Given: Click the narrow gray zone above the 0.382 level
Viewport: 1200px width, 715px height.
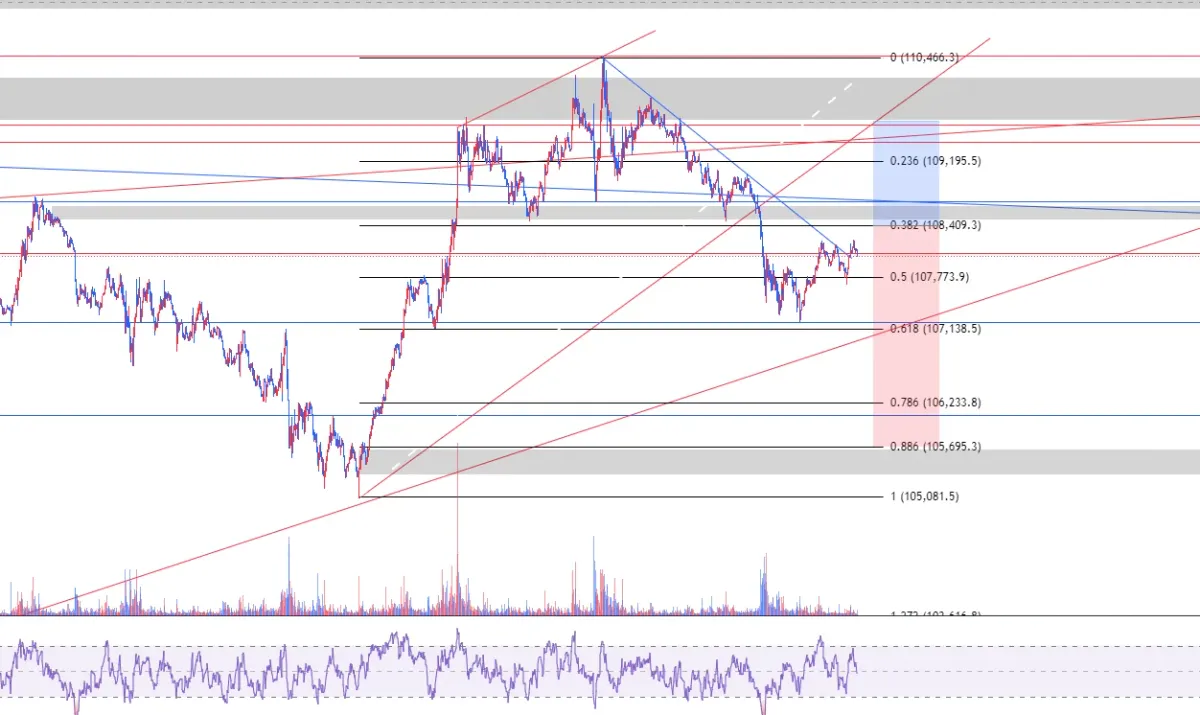Looking at the screenshot, I should 620,212.
